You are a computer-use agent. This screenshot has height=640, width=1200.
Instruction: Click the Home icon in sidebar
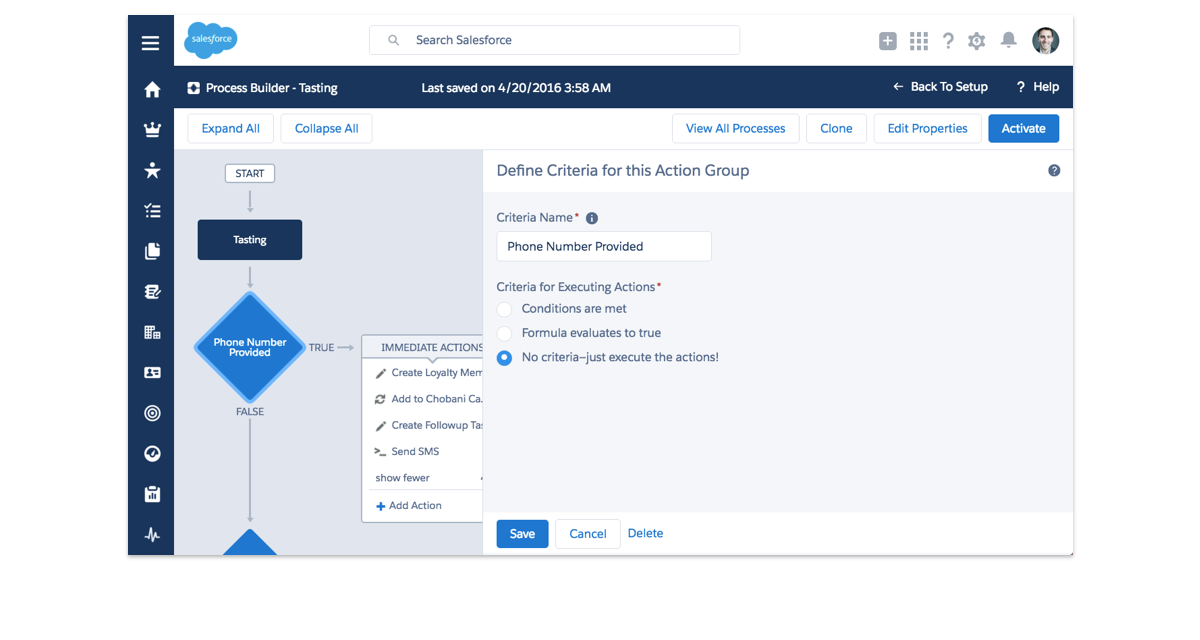tap(152, 90)
